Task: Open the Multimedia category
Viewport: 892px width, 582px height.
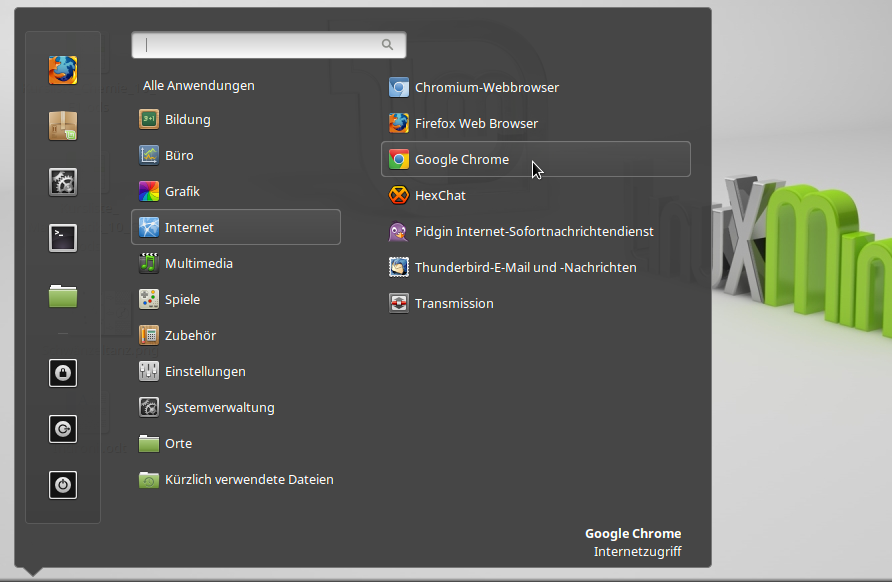Action: (236, 263)
